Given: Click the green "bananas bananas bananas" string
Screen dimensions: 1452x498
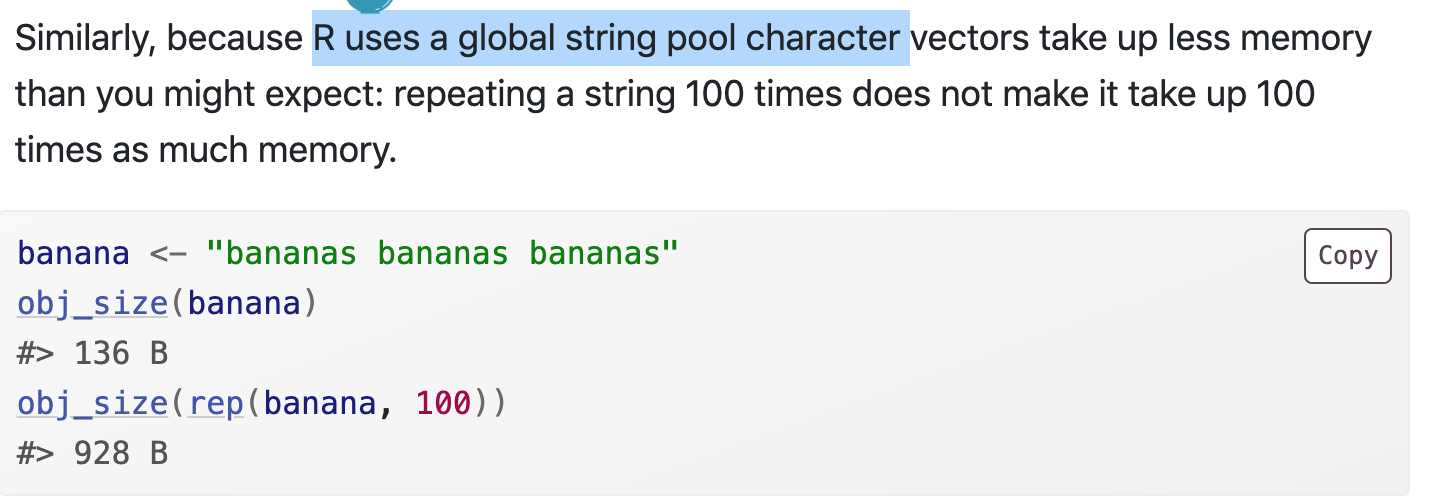Looking at the screenshot, I should (x=442, y=253).
